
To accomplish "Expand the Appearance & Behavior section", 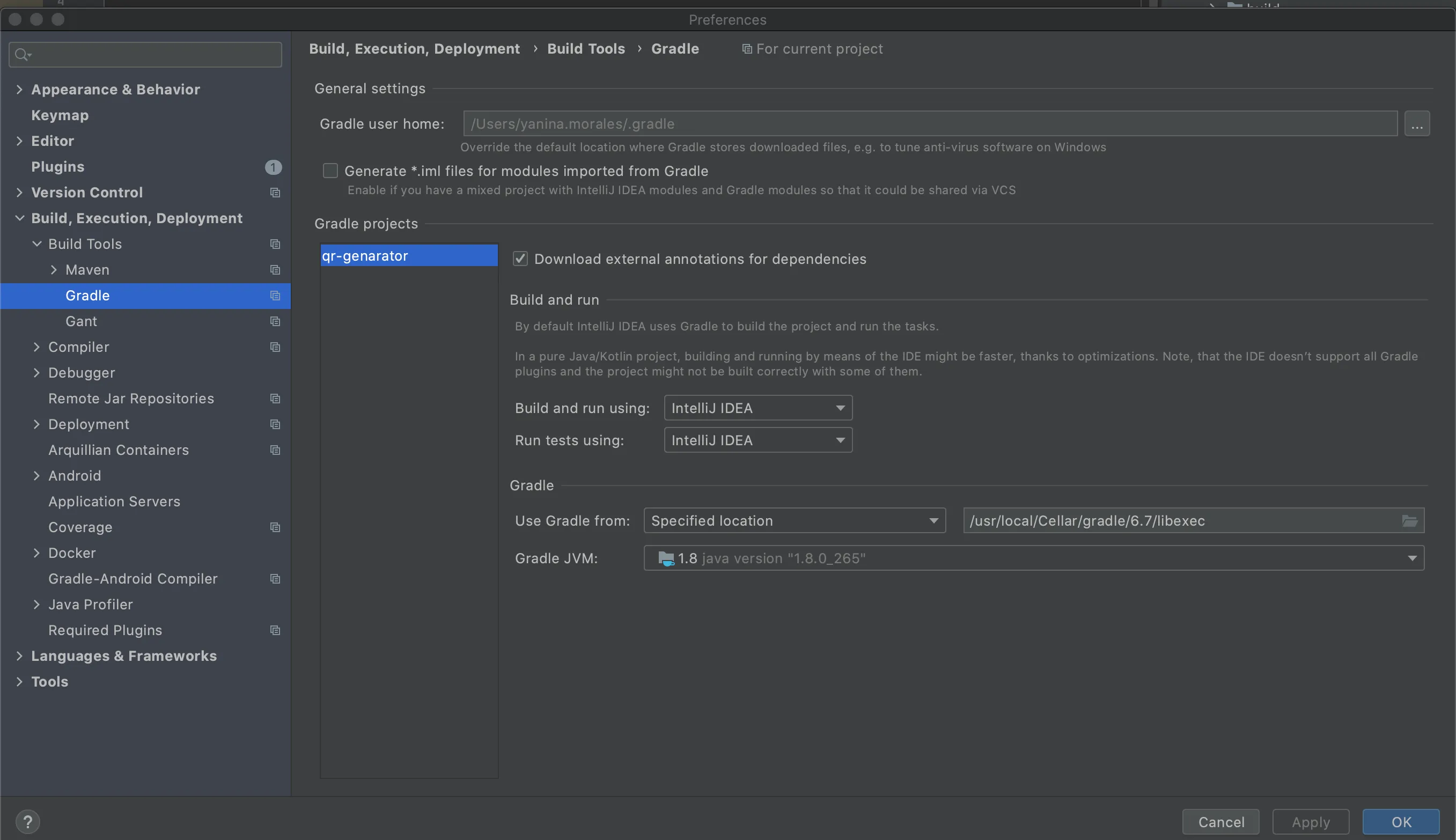I will (x=20, y=90).
